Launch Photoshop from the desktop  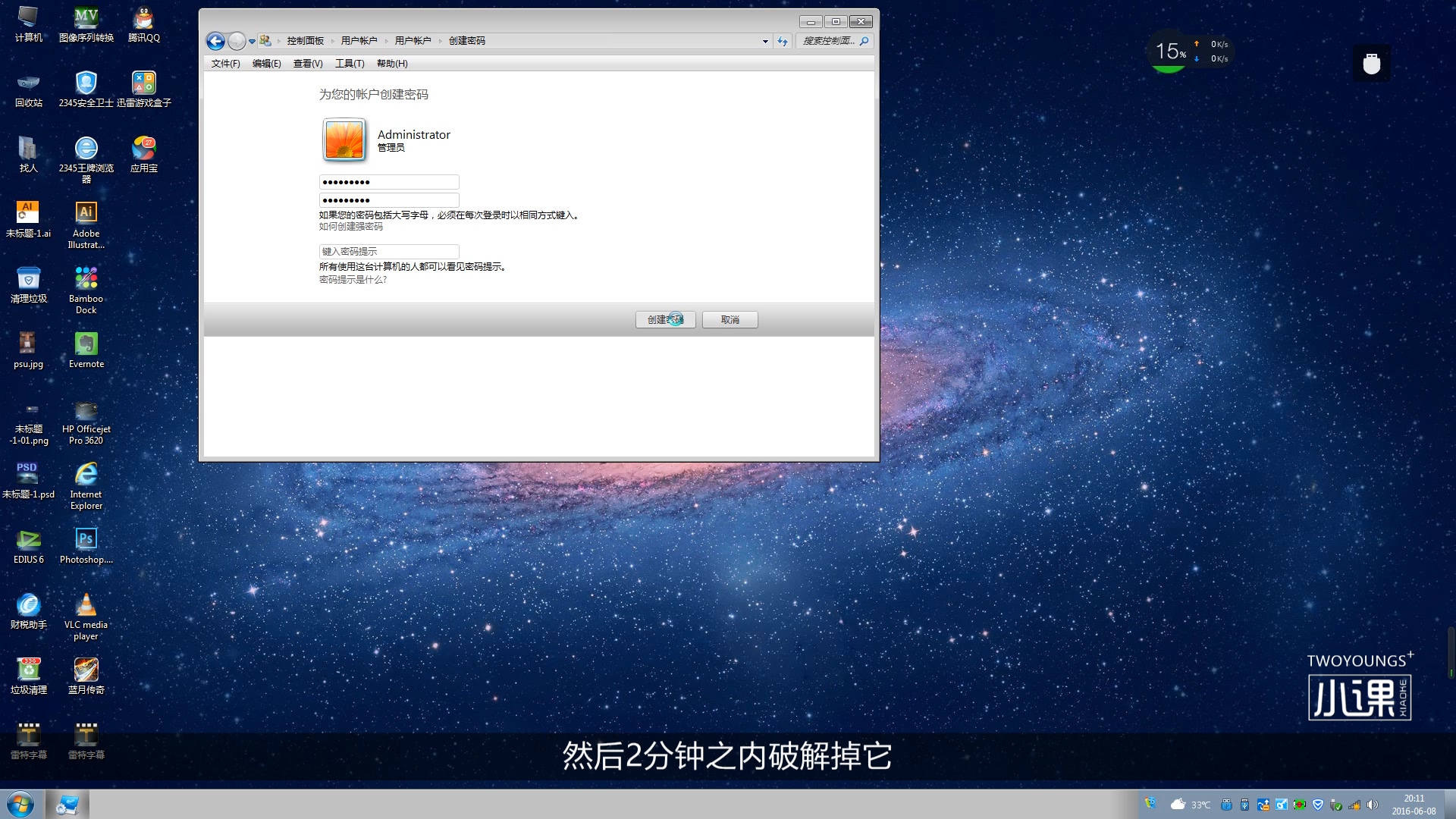[86, 538]
